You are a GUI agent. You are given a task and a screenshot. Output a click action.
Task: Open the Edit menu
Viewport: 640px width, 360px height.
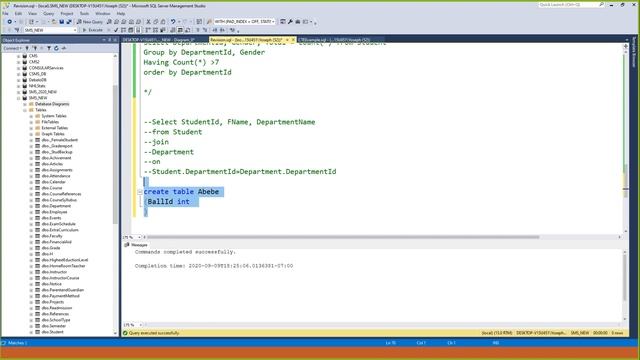coord(18,13)
